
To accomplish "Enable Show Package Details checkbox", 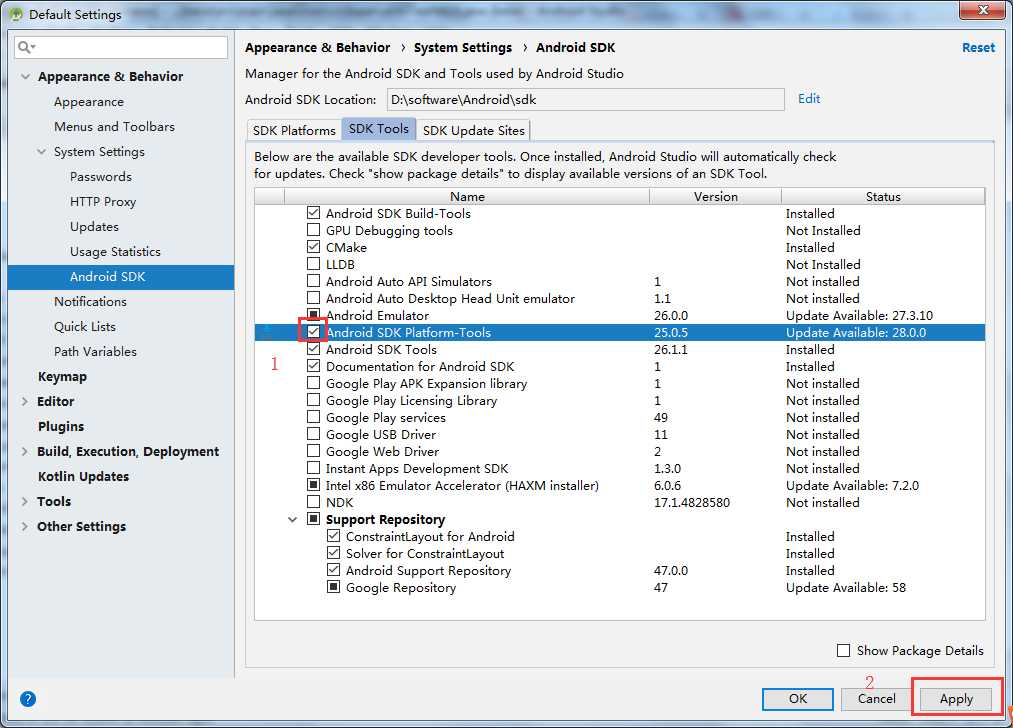I will click(843, 650).
